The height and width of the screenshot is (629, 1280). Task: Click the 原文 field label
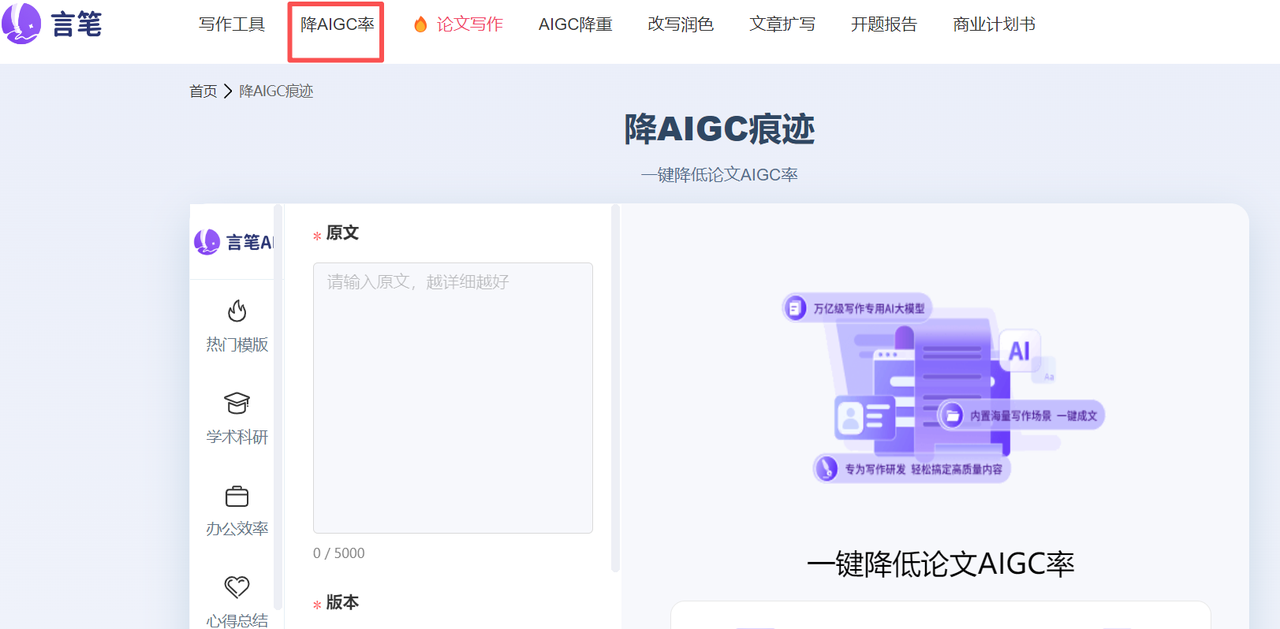tap(342, 233)
